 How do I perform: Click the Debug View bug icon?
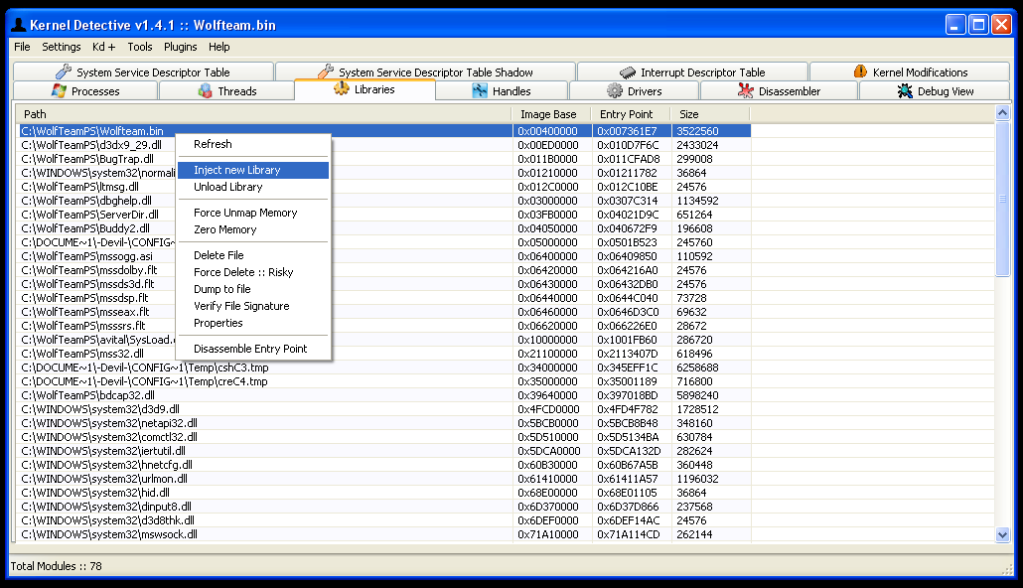905,91
